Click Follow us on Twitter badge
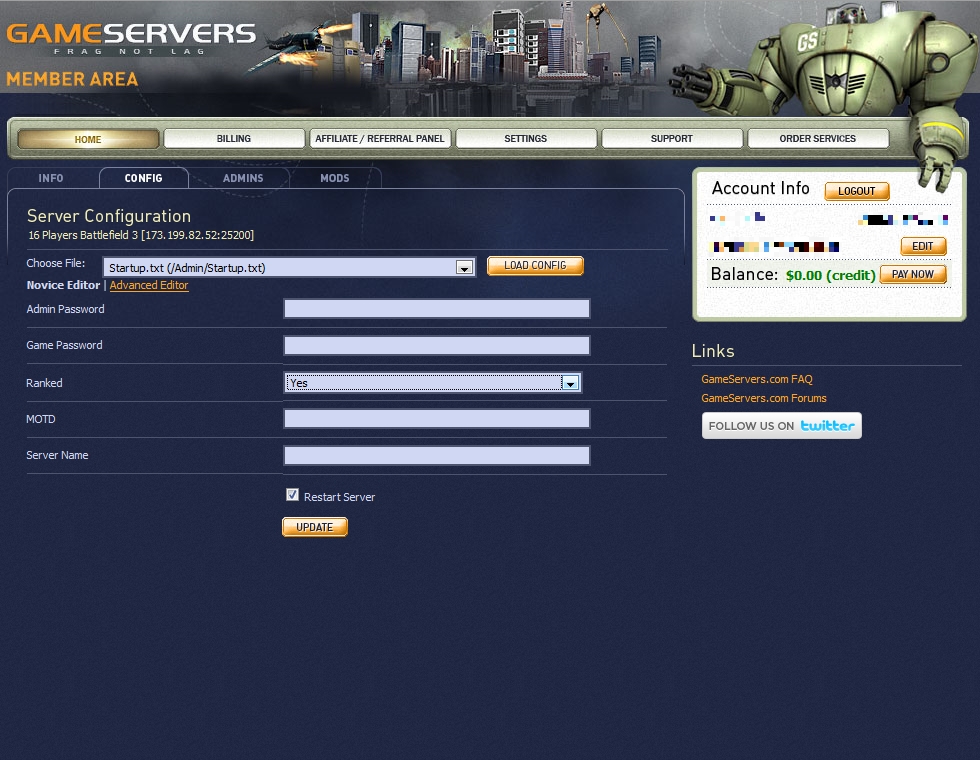This screenshot has height=760, width=980. tap(781, 426)
